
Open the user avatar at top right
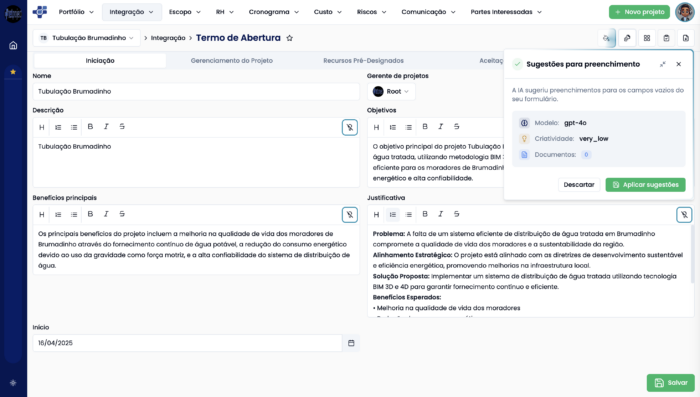click(x=685, y=12)
